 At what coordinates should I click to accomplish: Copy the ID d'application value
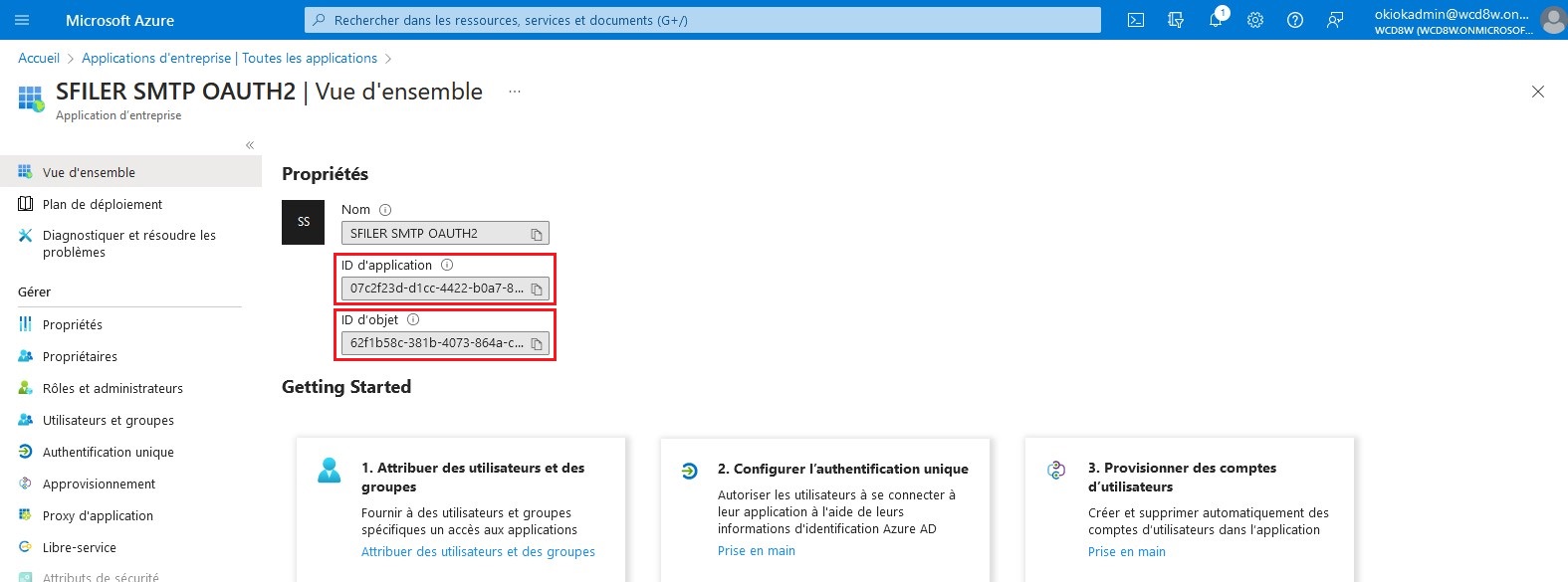[537, 289]
